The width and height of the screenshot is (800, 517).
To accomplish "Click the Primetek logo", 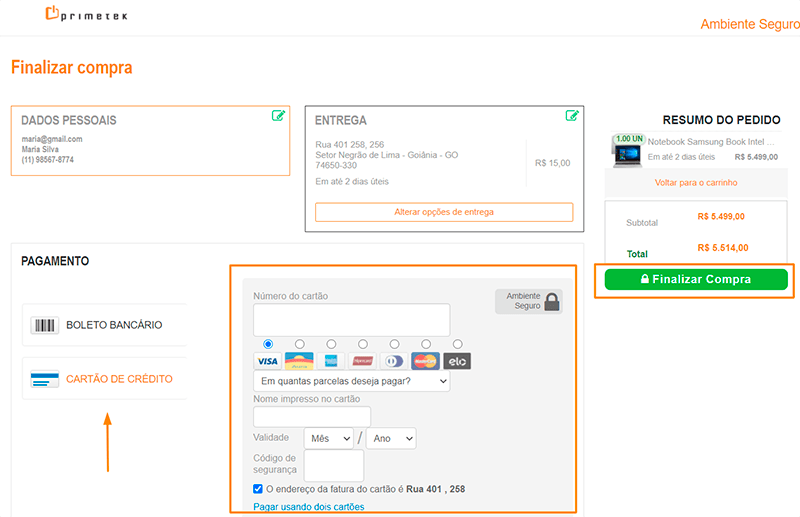I will 86,15.
